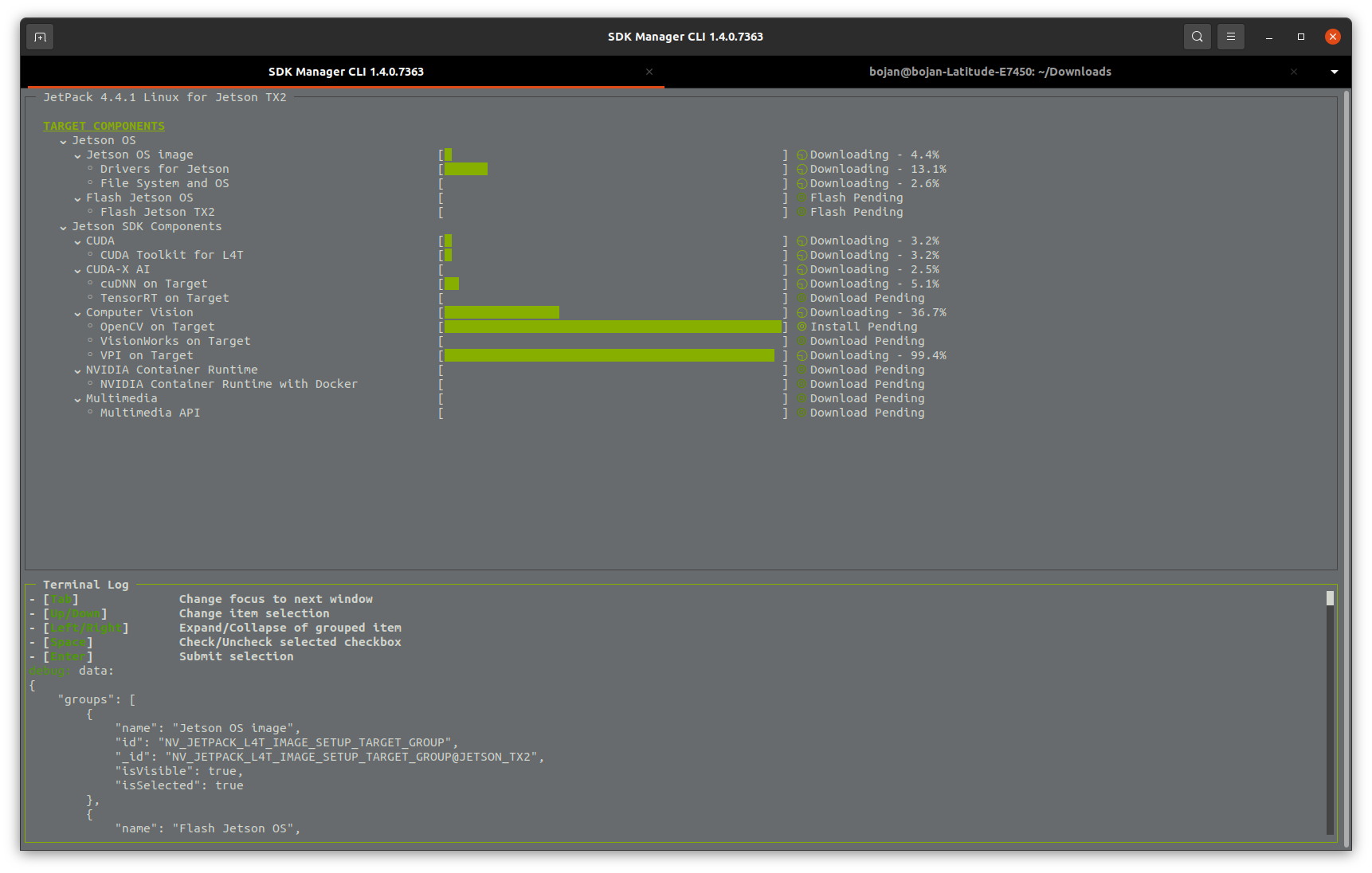The image size is (1372, 873).
Task: Click the downloading status icon beside Drivers for Jetson
Action: click(802, 169)
